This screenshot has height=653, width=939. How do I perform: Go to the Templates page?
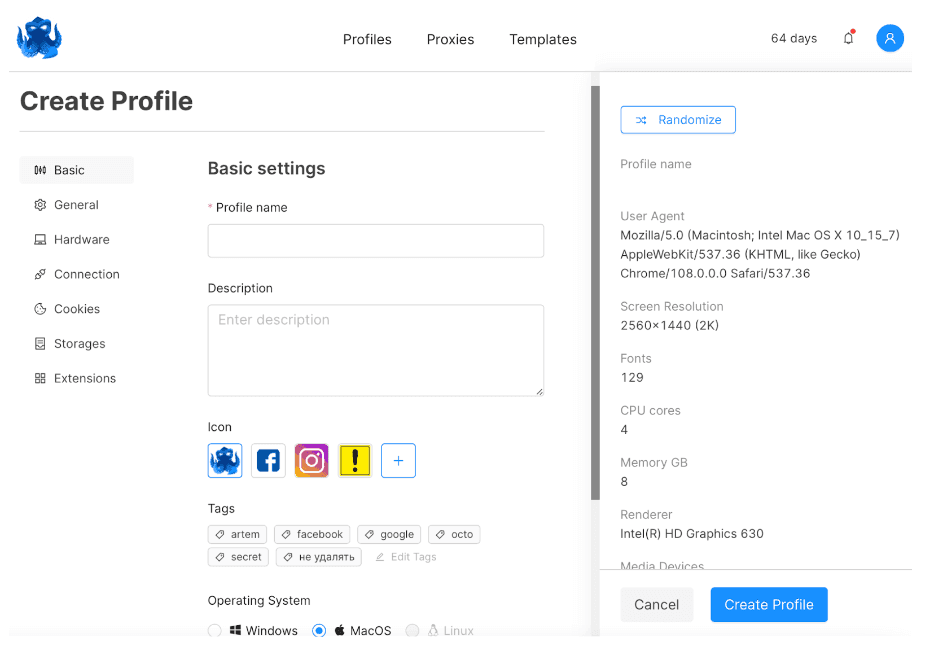(x=542, y=39)
